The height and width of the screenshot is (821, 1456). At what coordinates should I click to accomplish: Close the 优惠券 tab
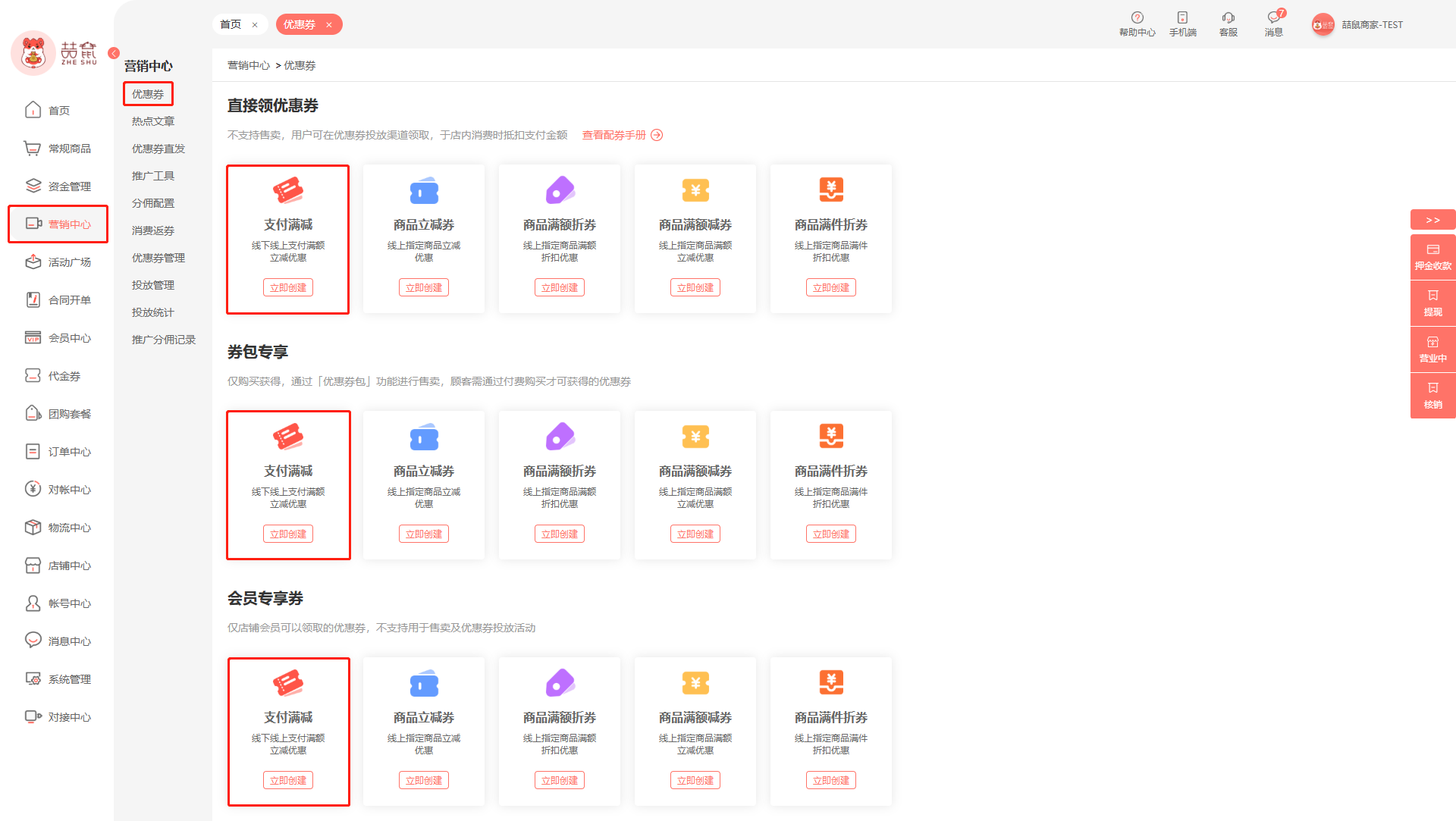pos(329,25)
